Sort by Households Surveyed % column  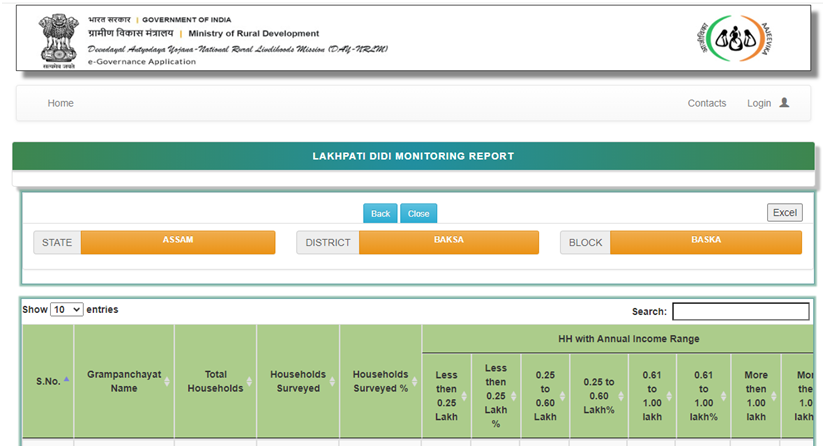coord(415,381)
